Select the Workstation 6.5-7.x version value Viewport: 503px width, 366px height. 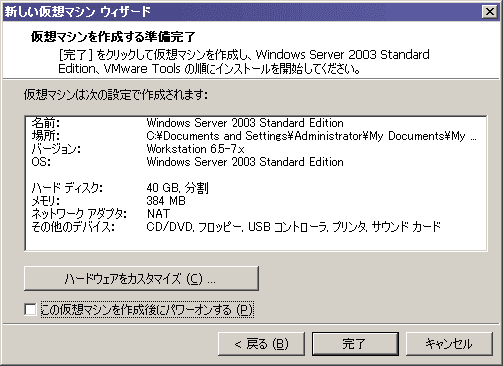click(195, 149)
